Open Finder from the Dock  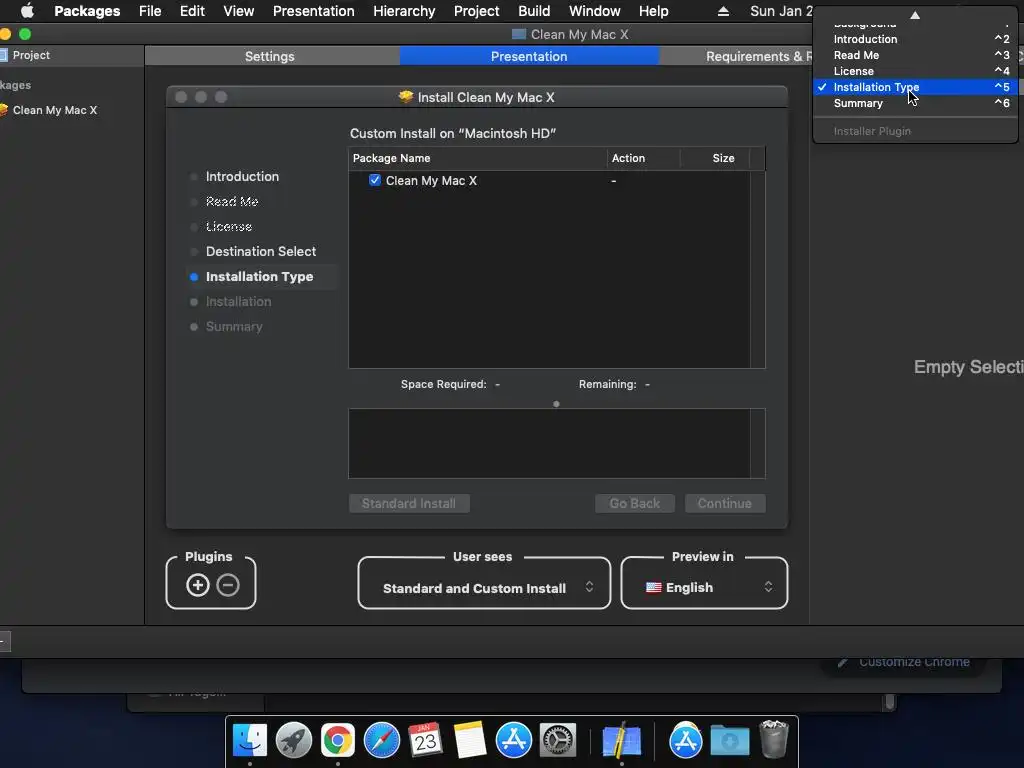(250, 741)
